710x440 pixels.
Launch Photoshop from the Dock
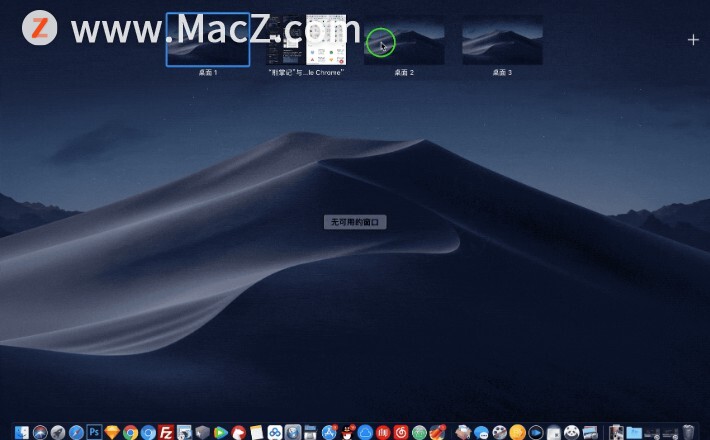(94, 432)
